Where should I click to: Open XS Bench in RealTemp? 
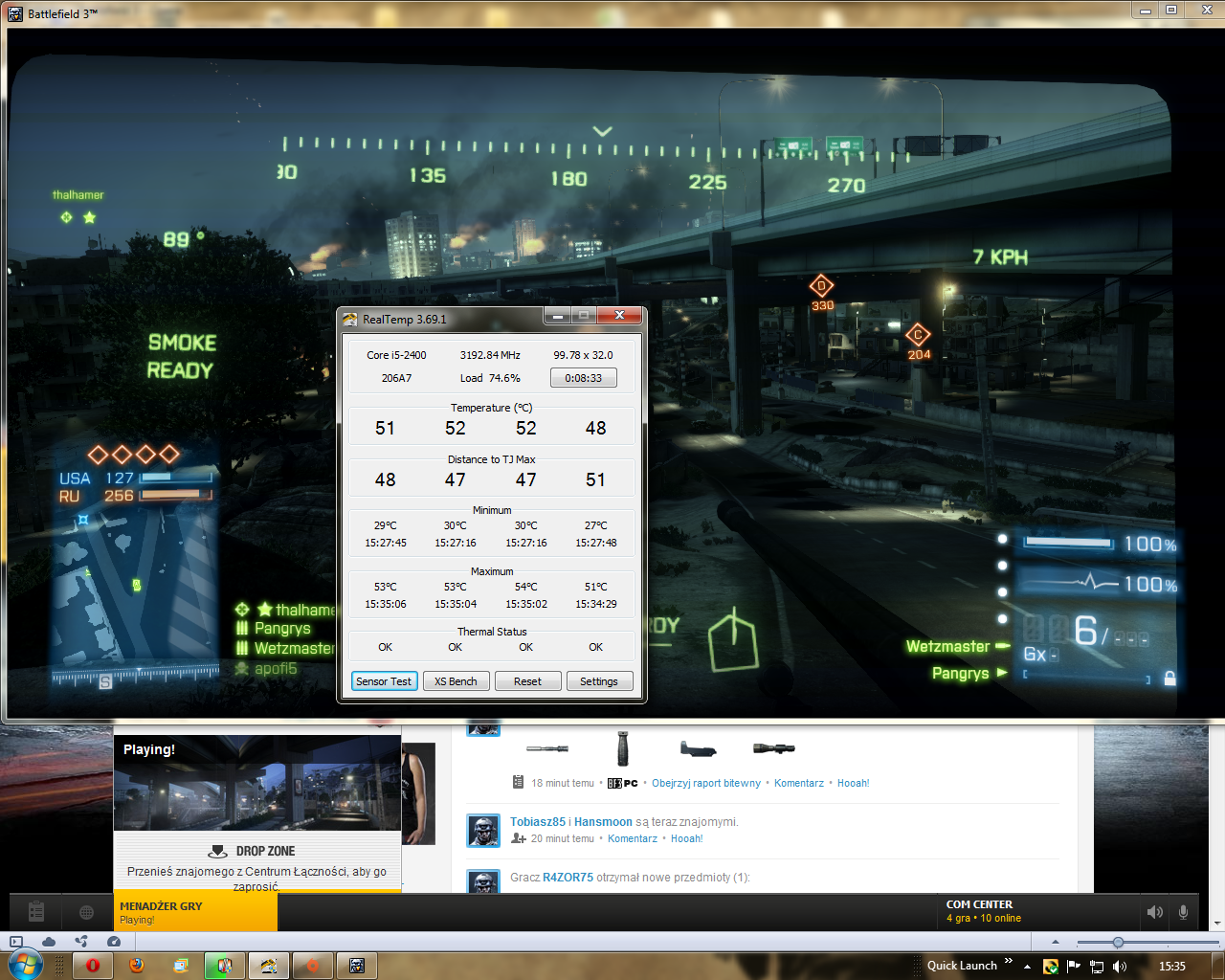click(456, 681)
